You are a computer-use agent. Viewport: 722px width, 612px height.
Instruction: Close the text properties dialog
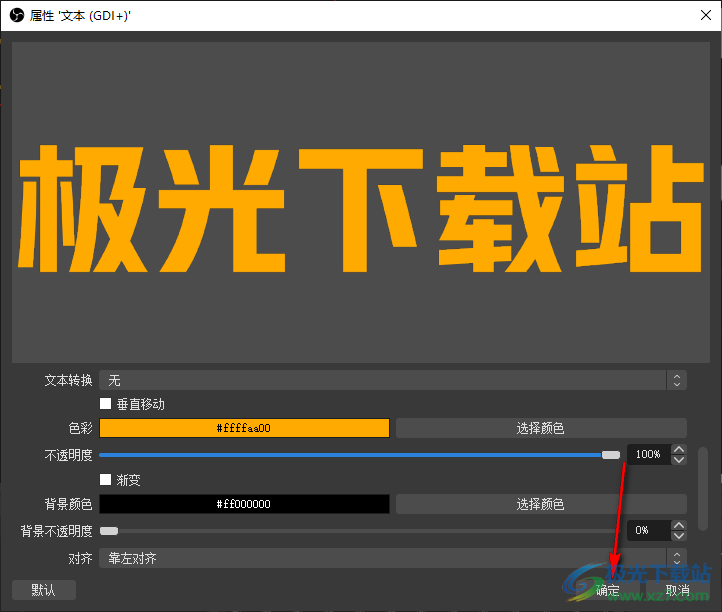[x=705, y=15]
